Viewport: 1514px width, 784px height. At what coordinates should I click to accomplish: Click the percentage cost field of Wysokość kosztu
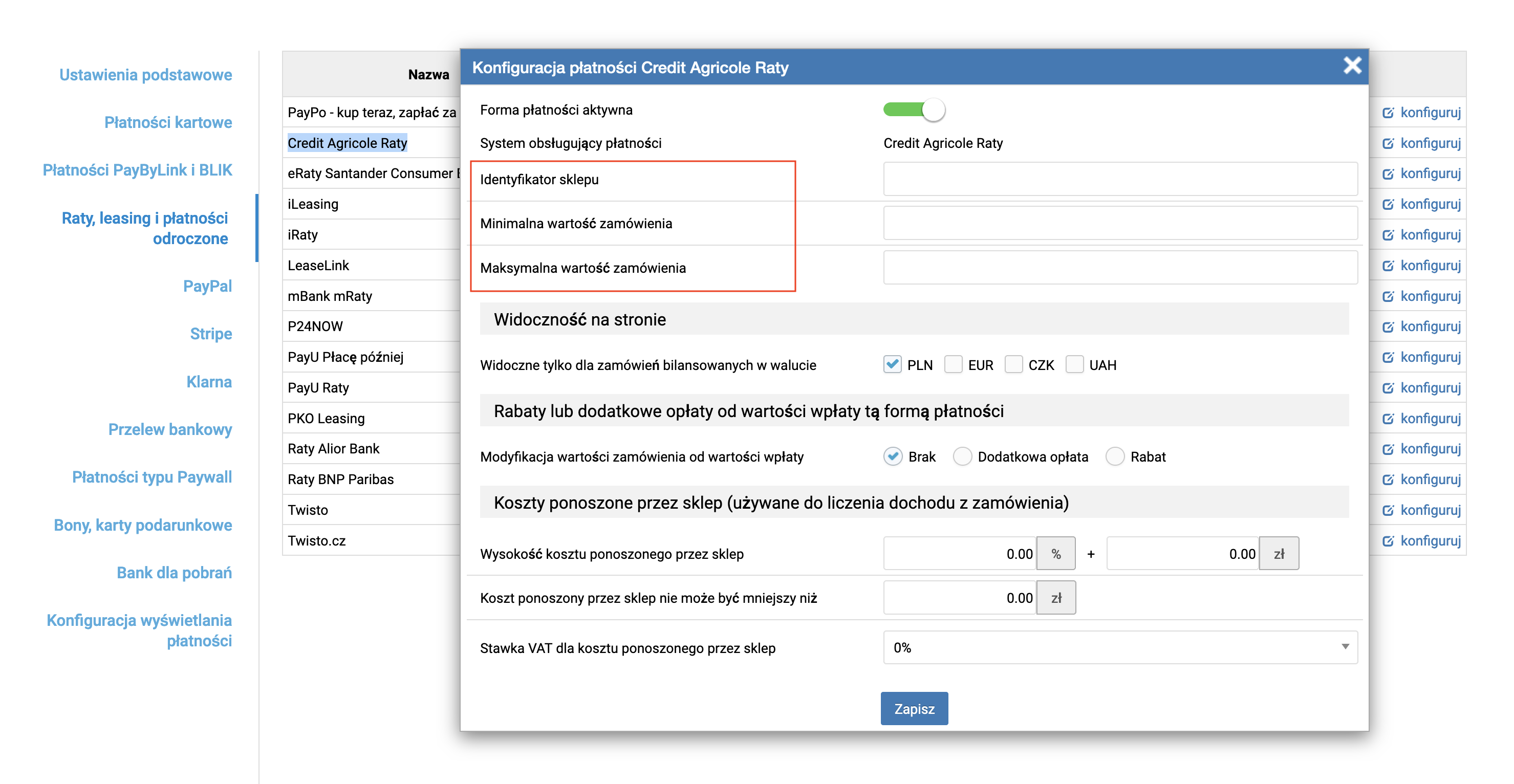point(959,553)
